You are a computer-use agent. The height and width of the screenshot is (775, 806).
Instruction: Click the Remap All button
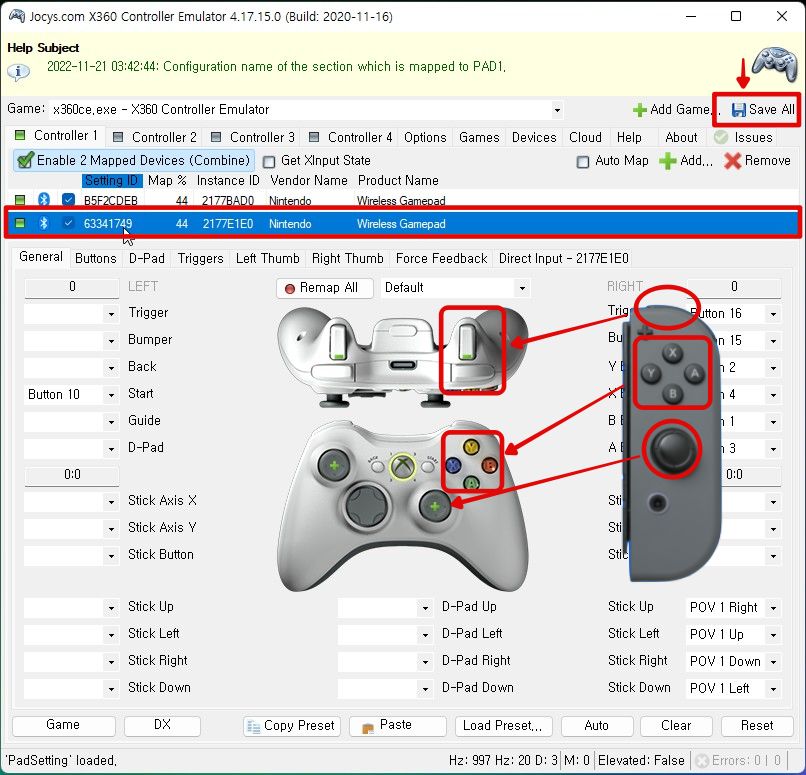325,288
